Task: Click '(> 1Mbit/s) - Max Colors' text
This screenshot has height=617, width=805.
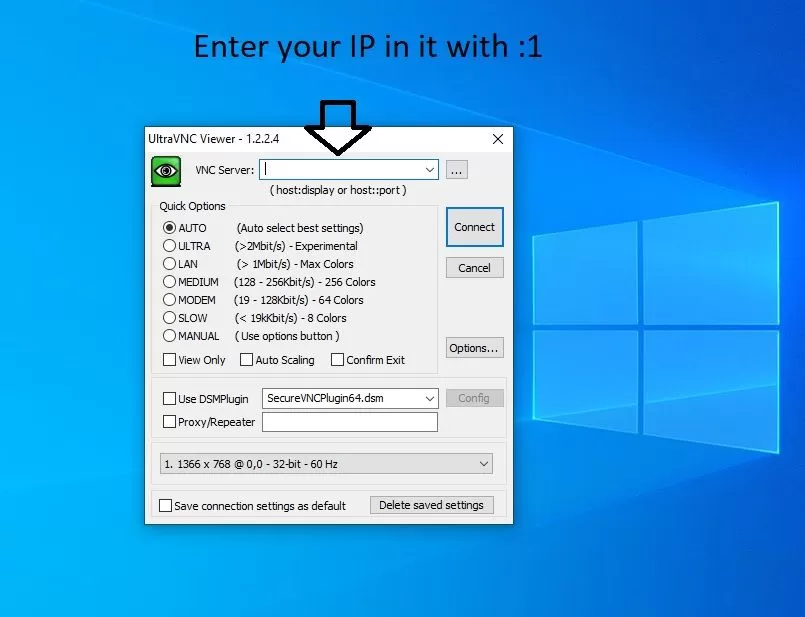Action: [x=295, y=264]
